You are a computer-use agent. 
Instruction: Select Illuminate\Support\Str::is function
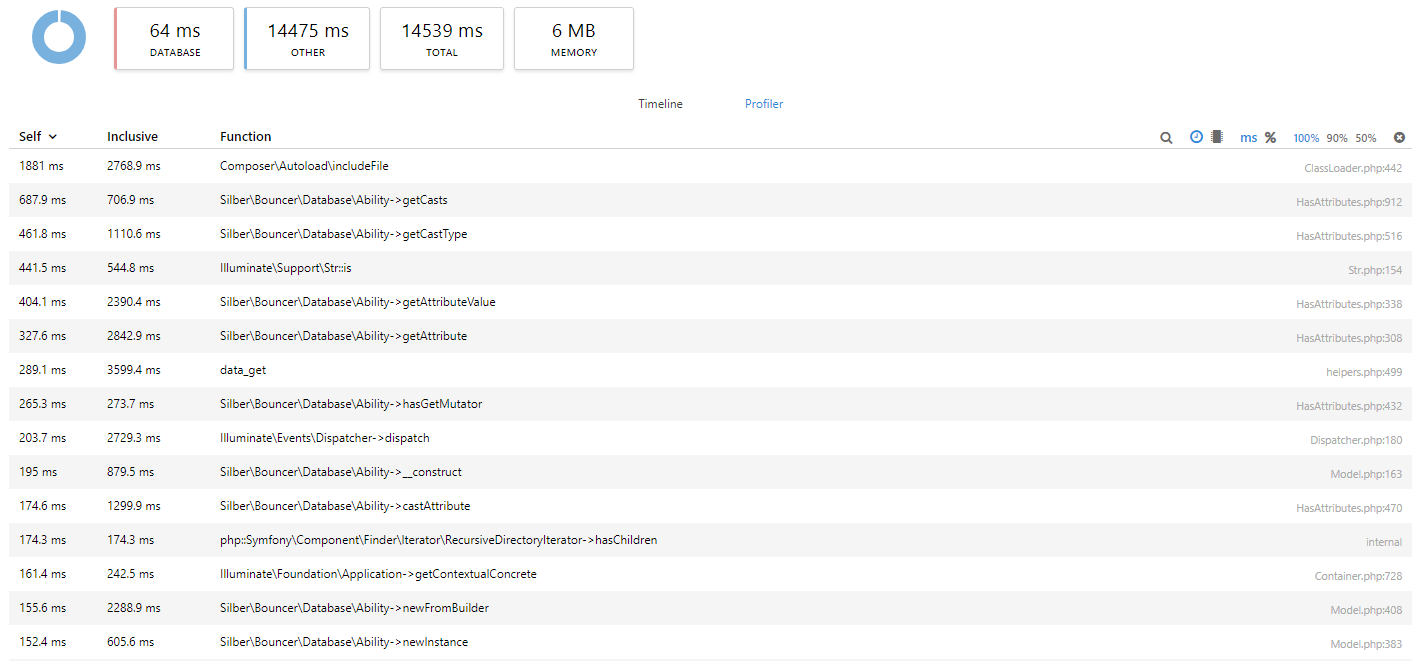click(x=286, y=268)
